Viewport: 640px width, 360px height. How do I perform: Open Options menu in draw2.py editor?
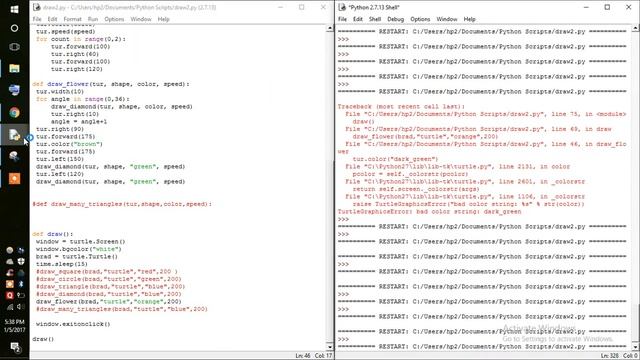click(114, 19)
